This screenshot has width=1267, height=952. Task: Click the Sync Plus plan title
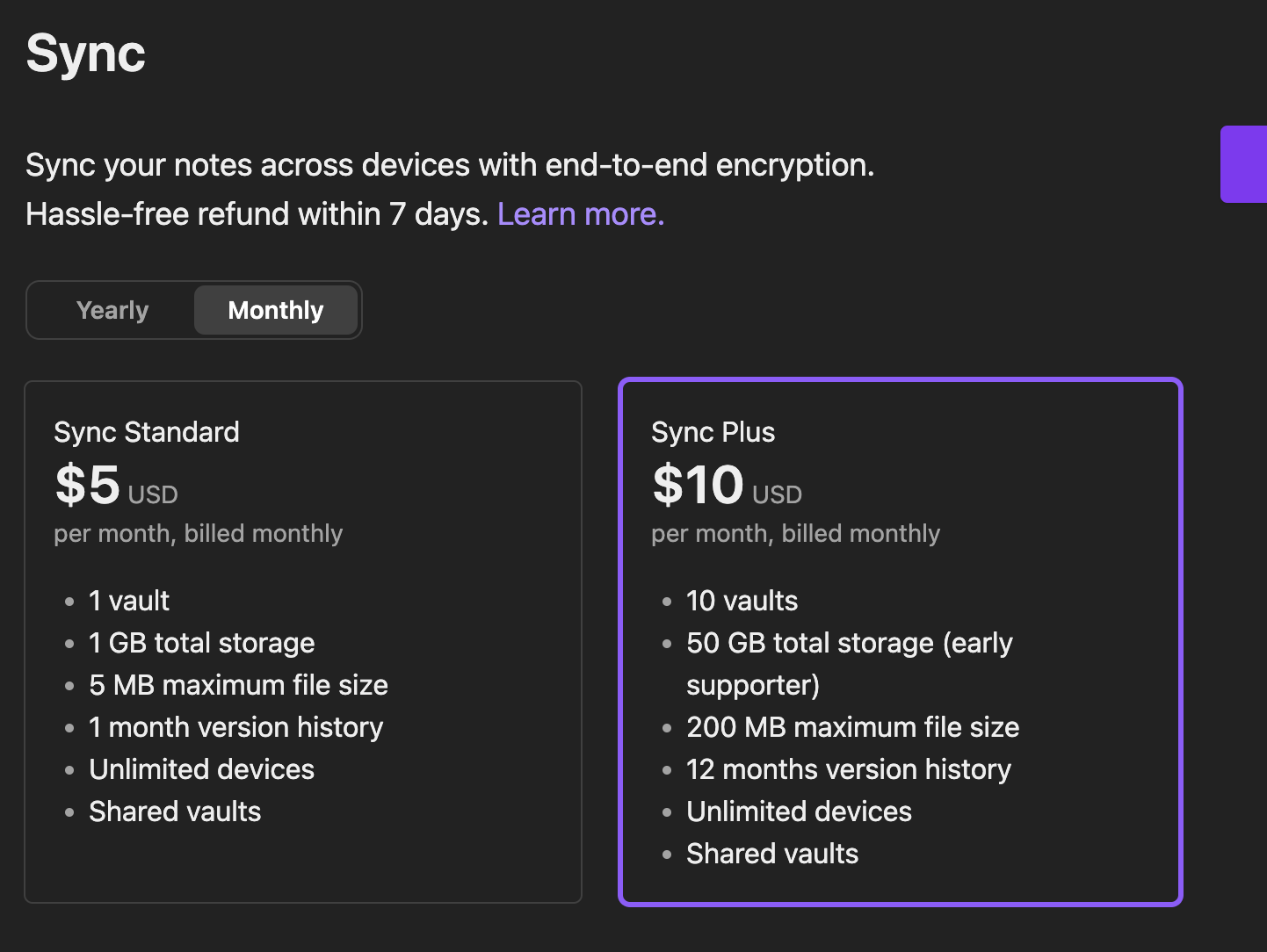pos(713,432)
